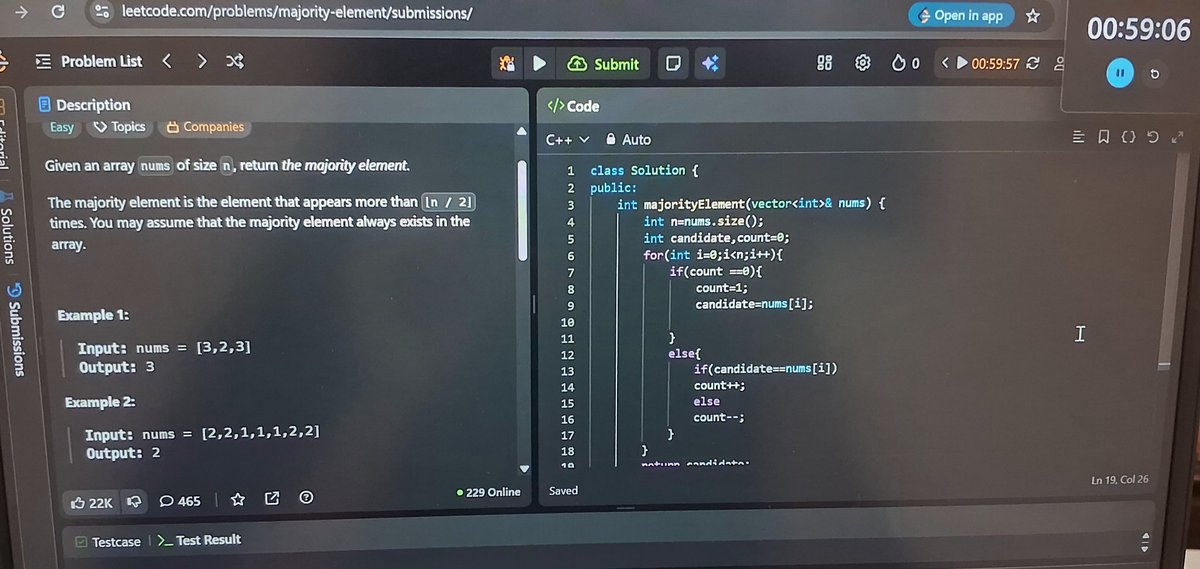This screenshot has width=1200, height=569.
Task: Click on line 13 if(candidate==nums[i])
Action: tap(765, 370)
